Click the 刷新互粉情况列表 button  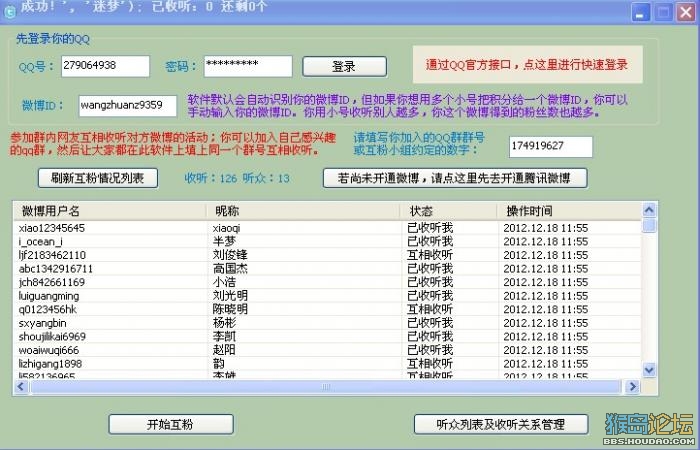(98, 178)
